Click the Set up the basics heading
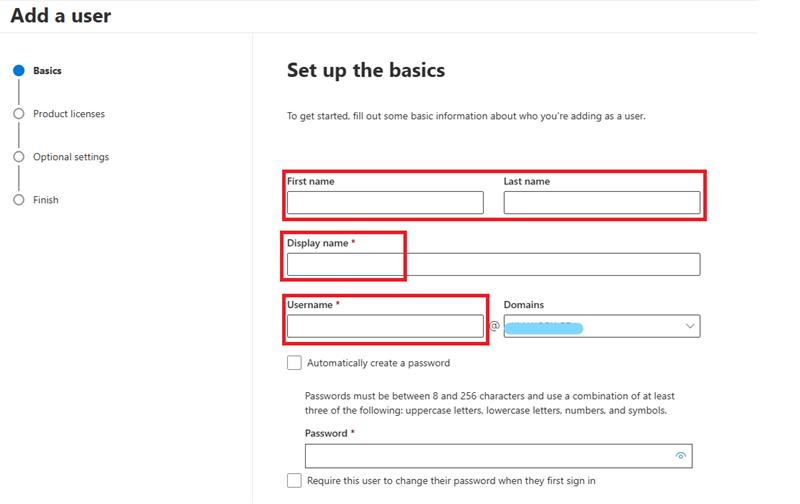Screen dimensions: 800x504 tap(366, 70)
